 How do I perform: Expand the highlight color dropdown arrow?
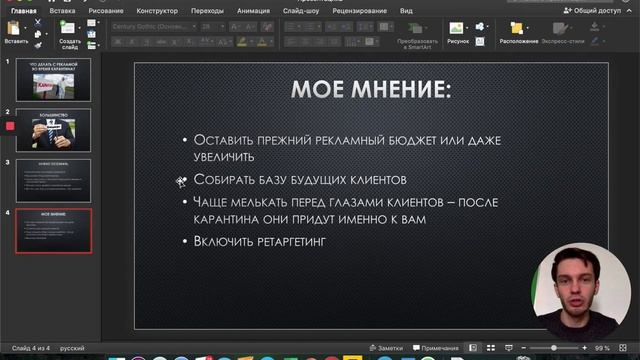click(x=251, y=42)
